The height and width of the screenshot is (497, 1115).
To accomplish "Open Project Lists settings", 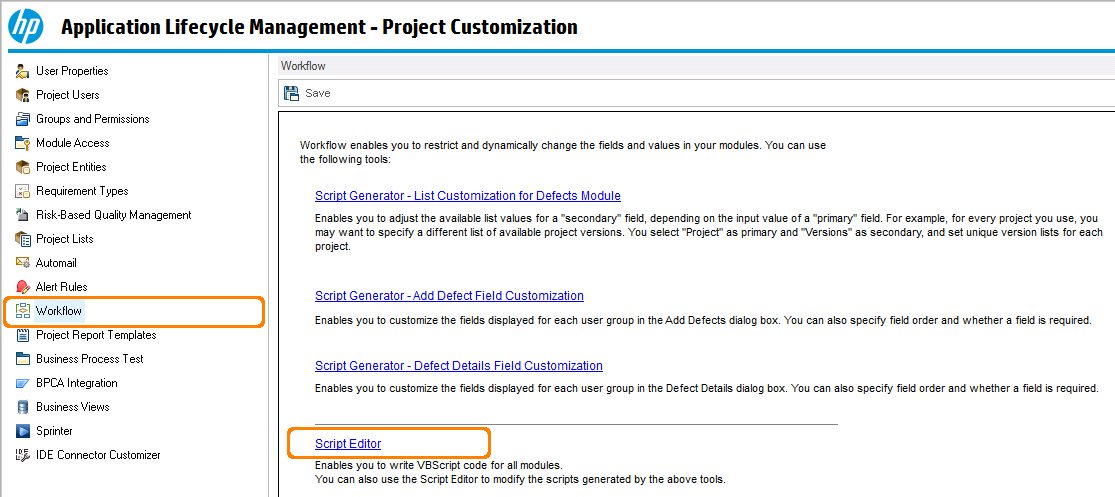I will coord(64,239).
